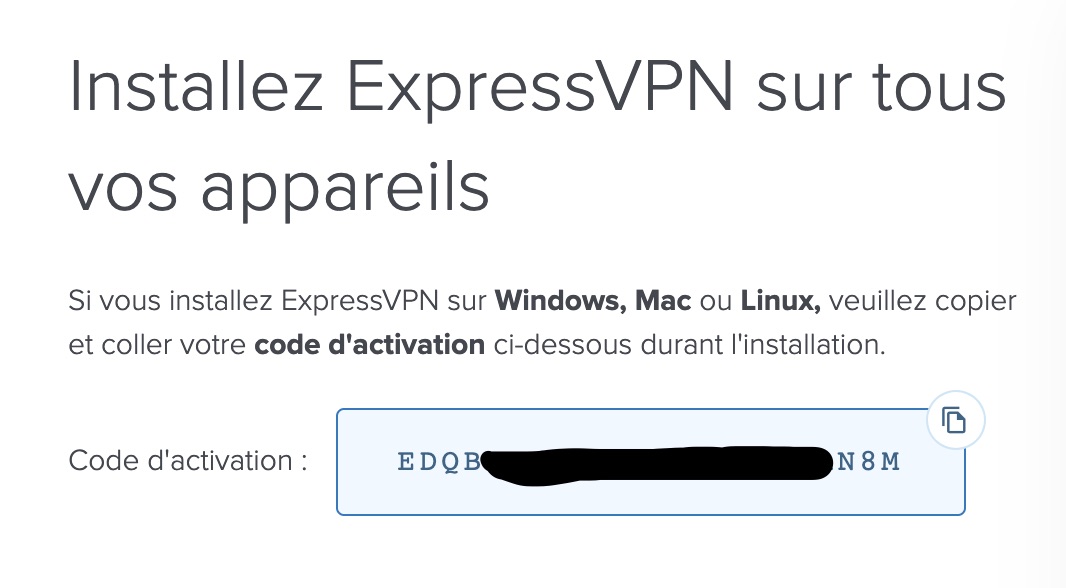Click 'ExpressVPN' in the instruction paragraph
The image size is (1066, 588).
coord(360,300)
